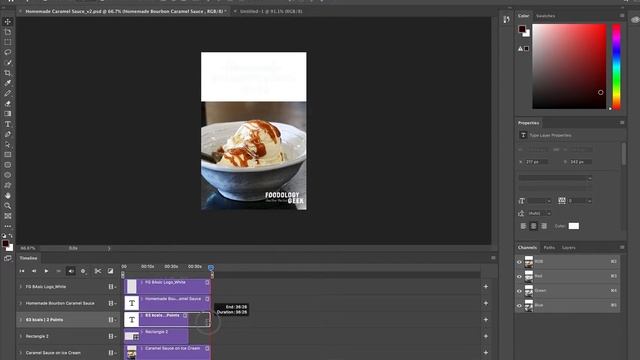Screen dimensions: 640x360
Task: Switch to the Layers tab
Action: coord(569,248)
